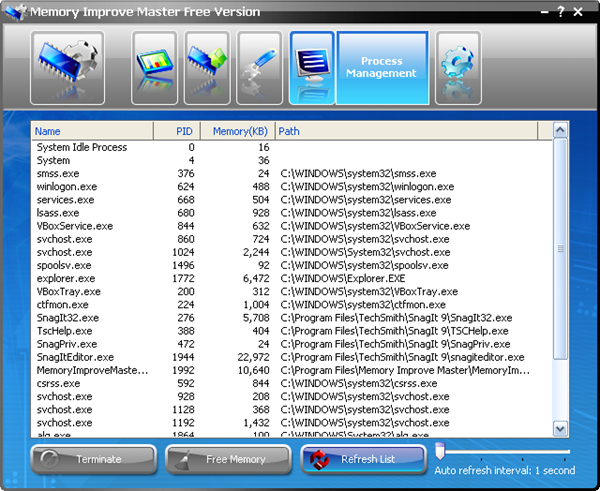Select svchost.exe with PID 1128
Screen dimensions: 600x491
[292, 409]
